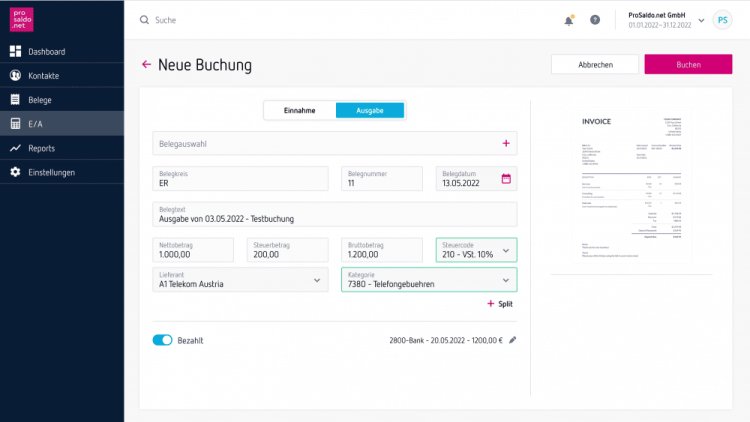Click the search magnifier icon
This screenshot has width=750, height=422.
[x=144, y=20]
